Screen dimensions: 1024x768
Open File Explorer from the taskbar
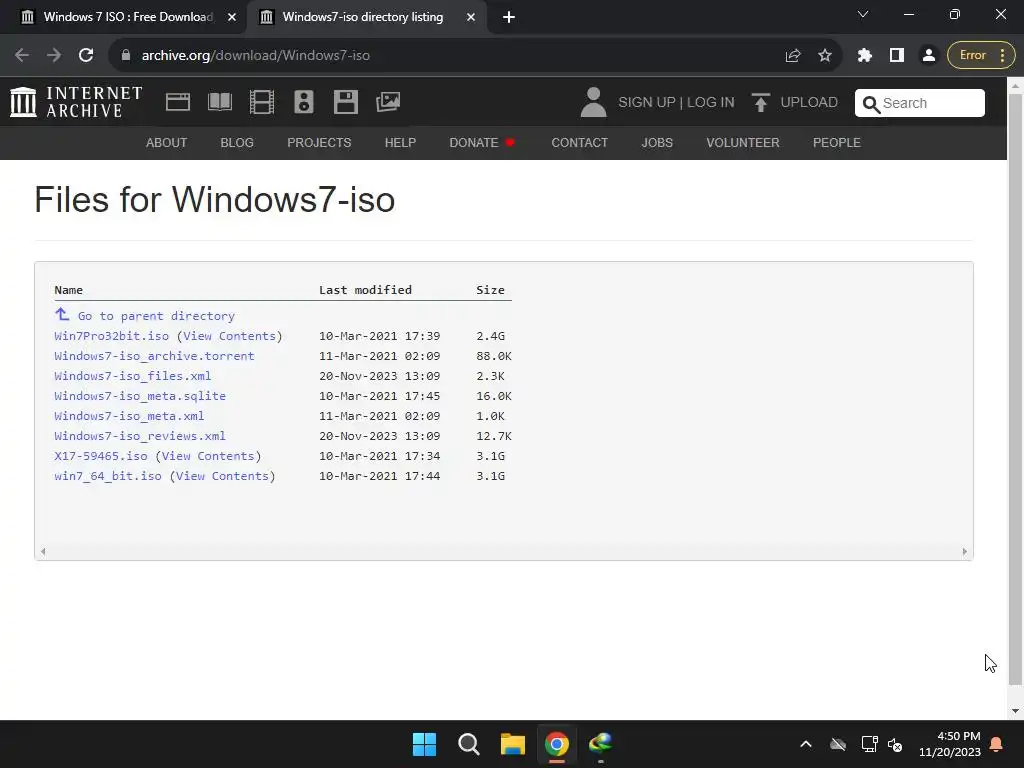(x=513, y=744)
